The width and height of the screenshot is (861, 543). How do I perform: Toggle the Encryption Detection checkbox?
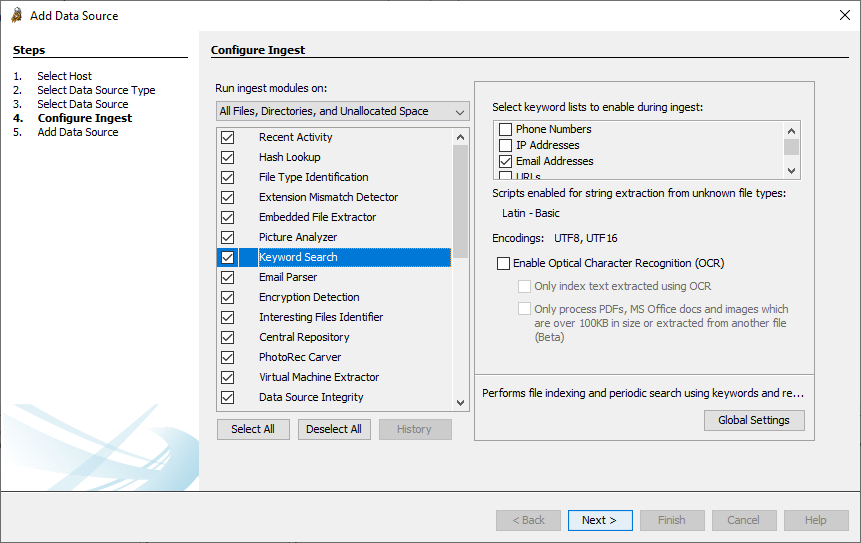click(x=227, y=297)
